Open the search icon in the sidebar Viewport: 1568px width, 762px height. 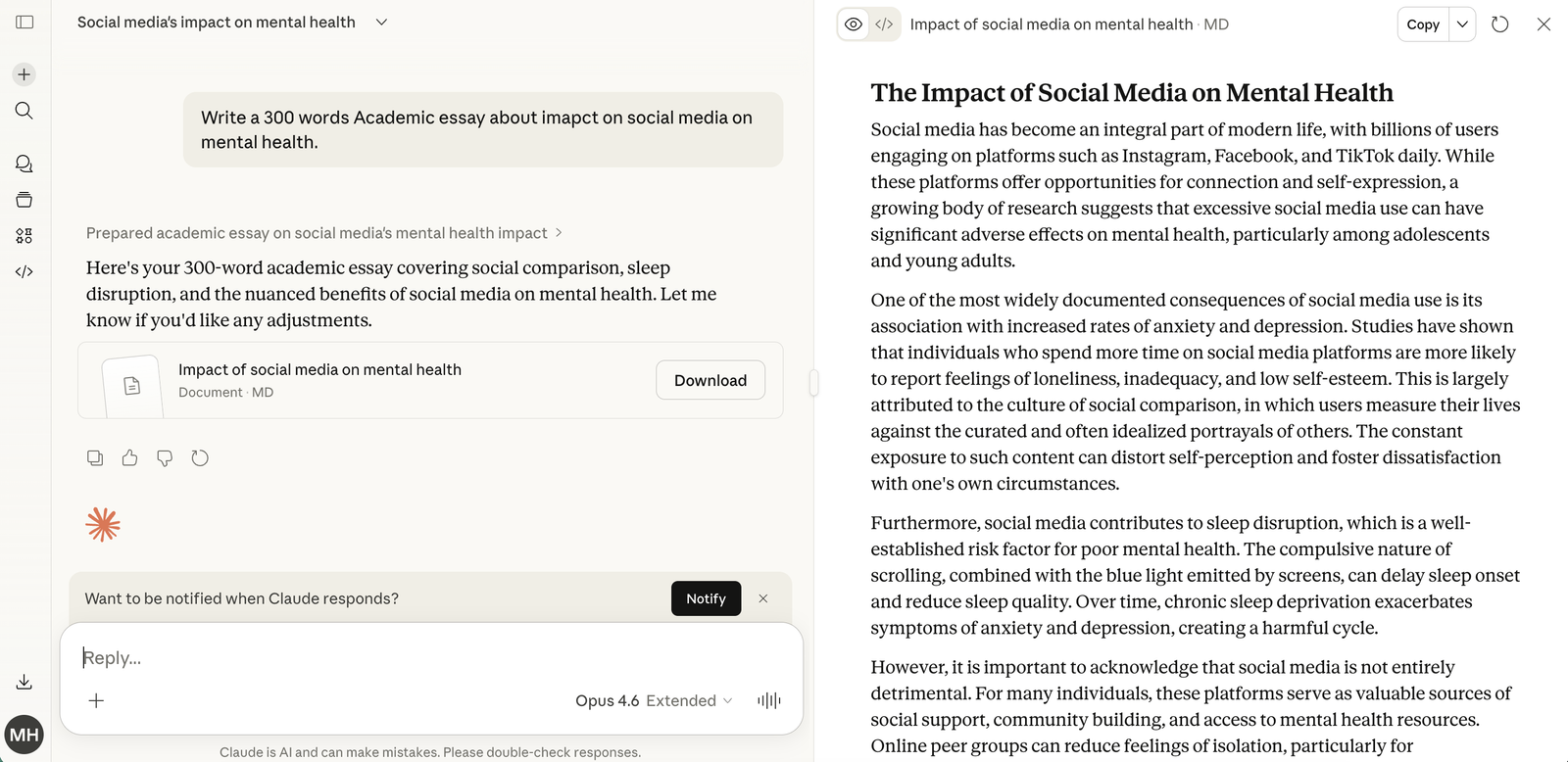coord(24,111)
